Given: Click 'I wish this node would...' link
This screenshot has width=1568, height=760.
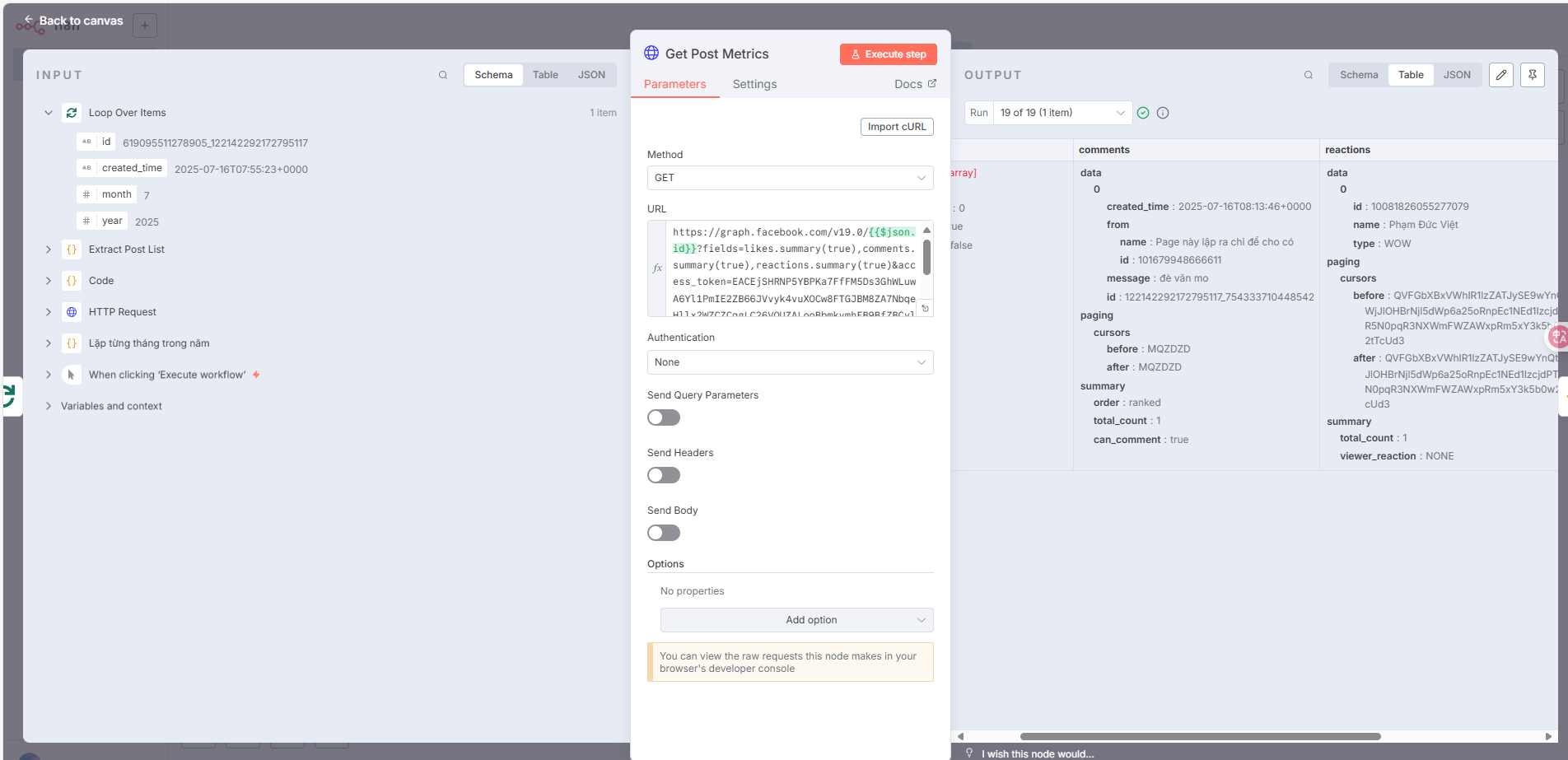Looking at the screenshot, I should 1038,753.
